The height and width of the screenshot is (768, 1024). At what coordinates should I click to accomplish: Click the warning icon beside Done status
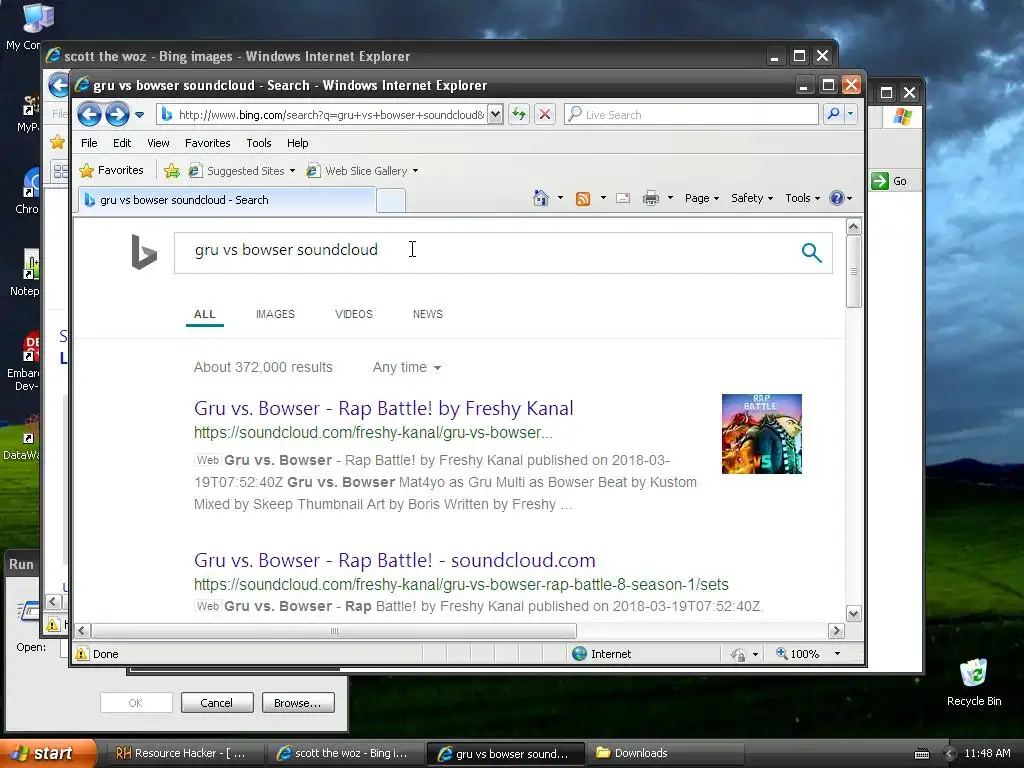click(82, 654)
